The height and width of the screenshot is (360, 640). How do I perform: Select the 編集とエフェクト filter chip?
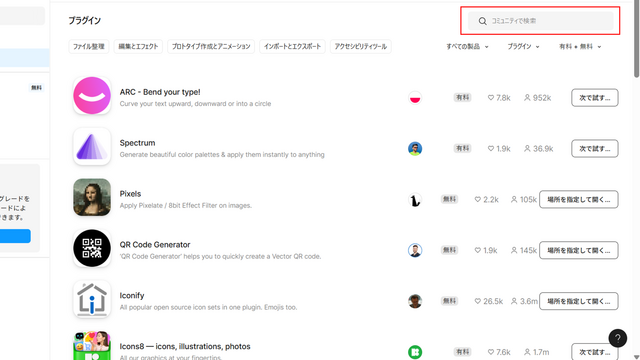point(138,47)
